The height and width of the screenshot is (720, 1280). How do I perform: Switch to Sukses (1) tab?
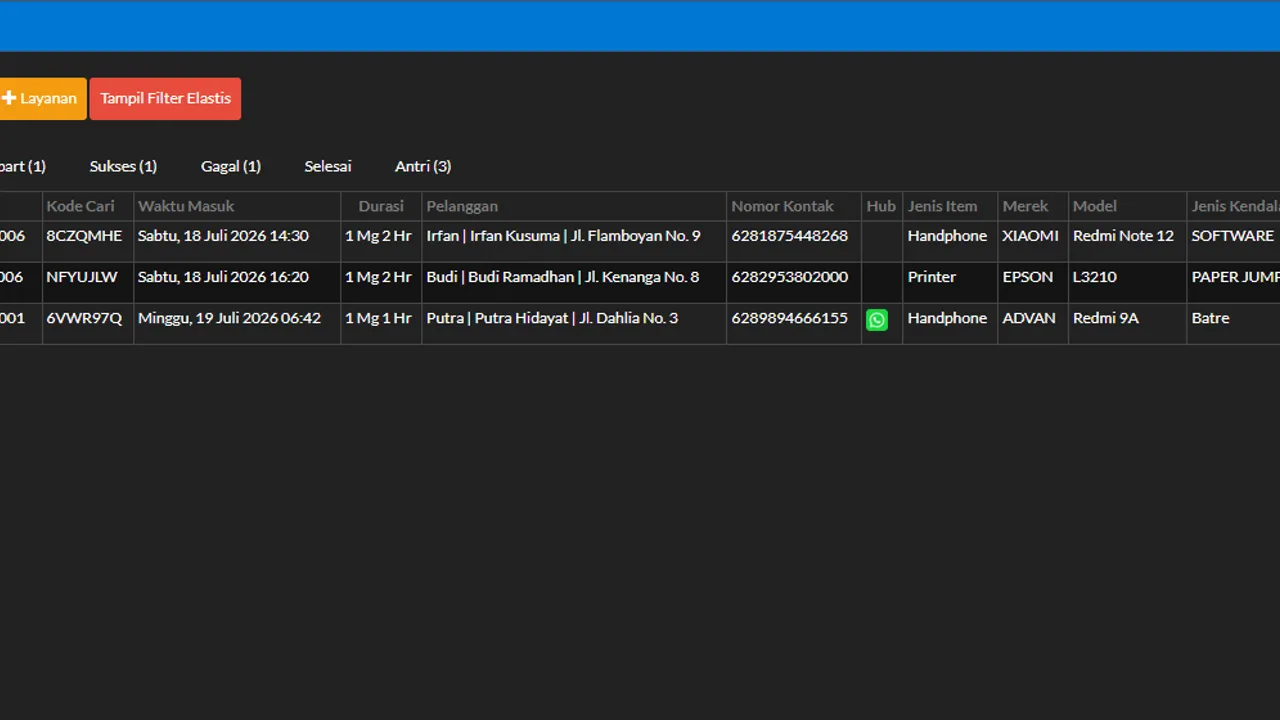pos(123,166)
